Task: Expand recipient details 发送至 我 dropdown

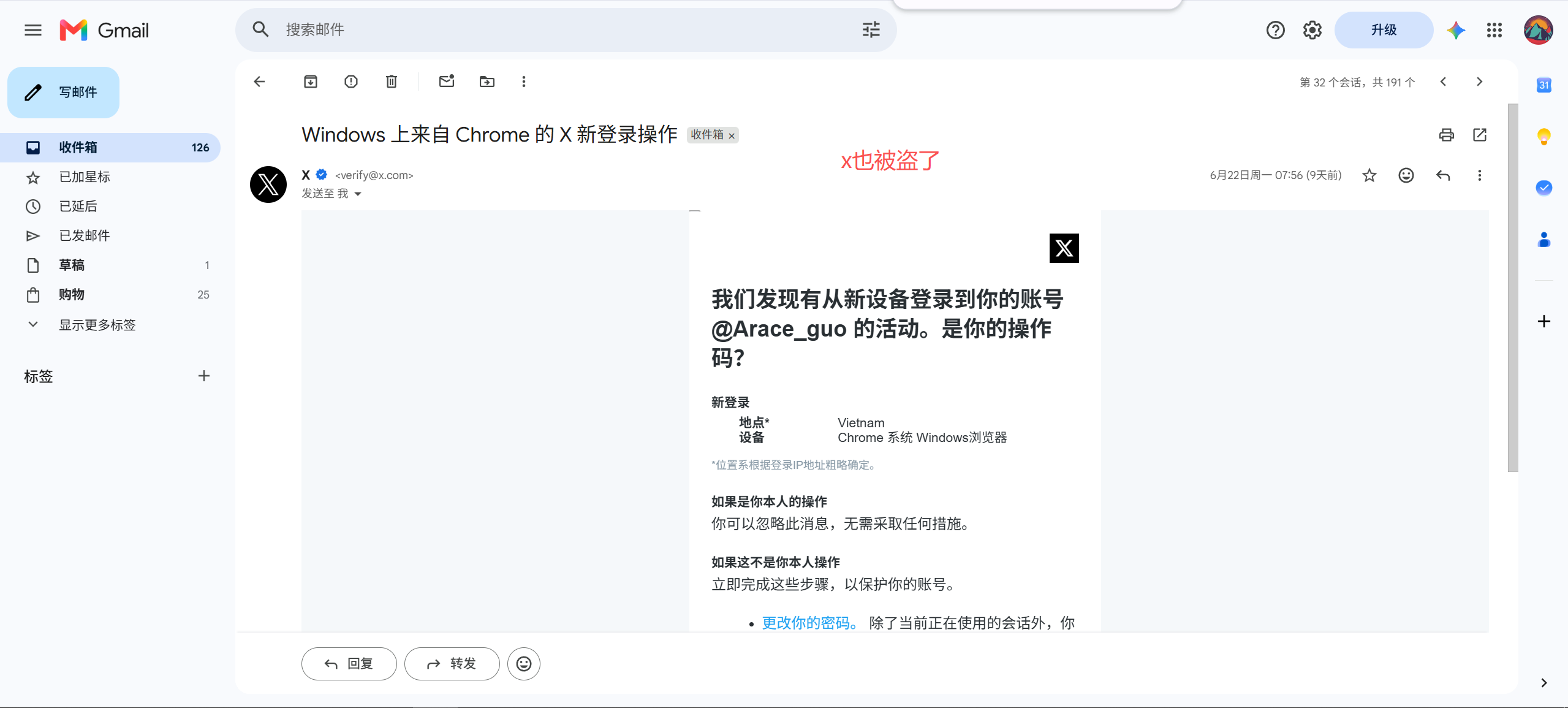Action: pos(358,194)
